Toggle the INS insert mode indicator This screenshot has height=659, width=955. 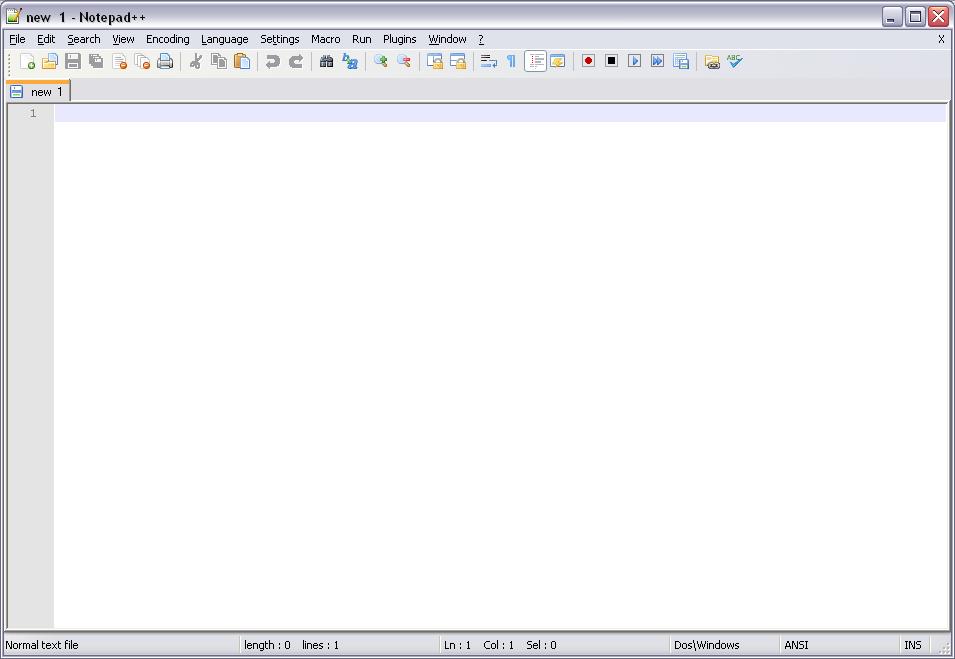[912, 645]
